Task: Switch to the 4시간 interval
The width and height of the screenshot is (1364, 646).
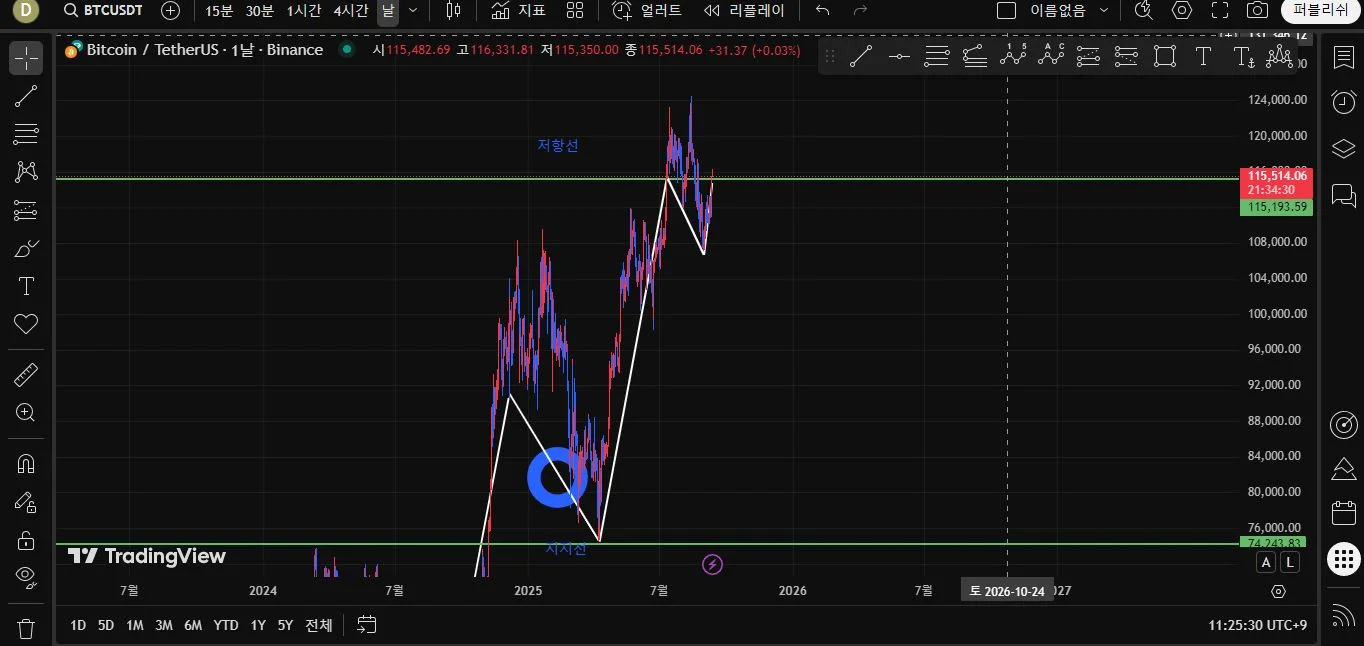Action: point(351,10)
